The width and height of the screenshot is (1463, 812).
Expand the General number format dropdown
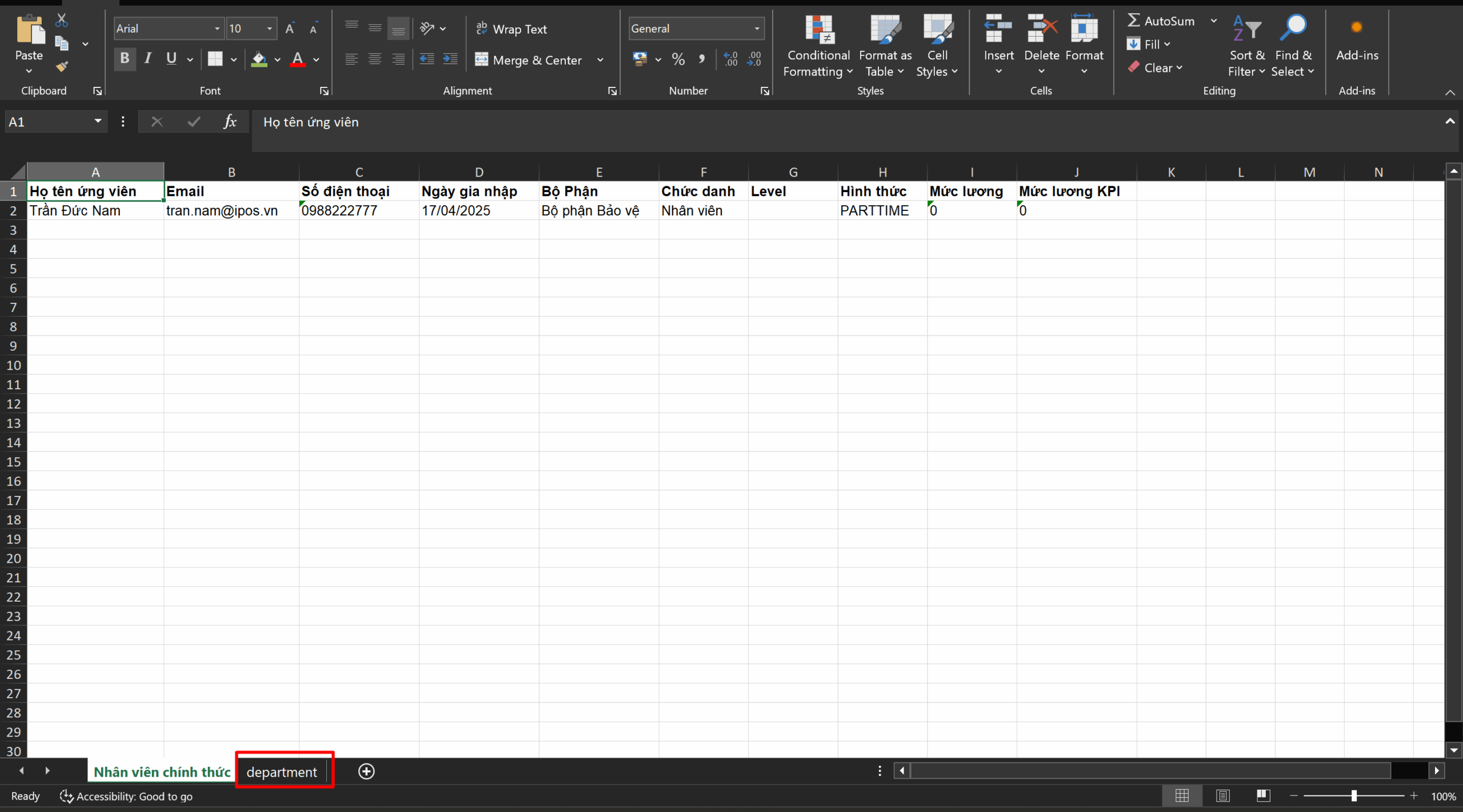(757, 29)
